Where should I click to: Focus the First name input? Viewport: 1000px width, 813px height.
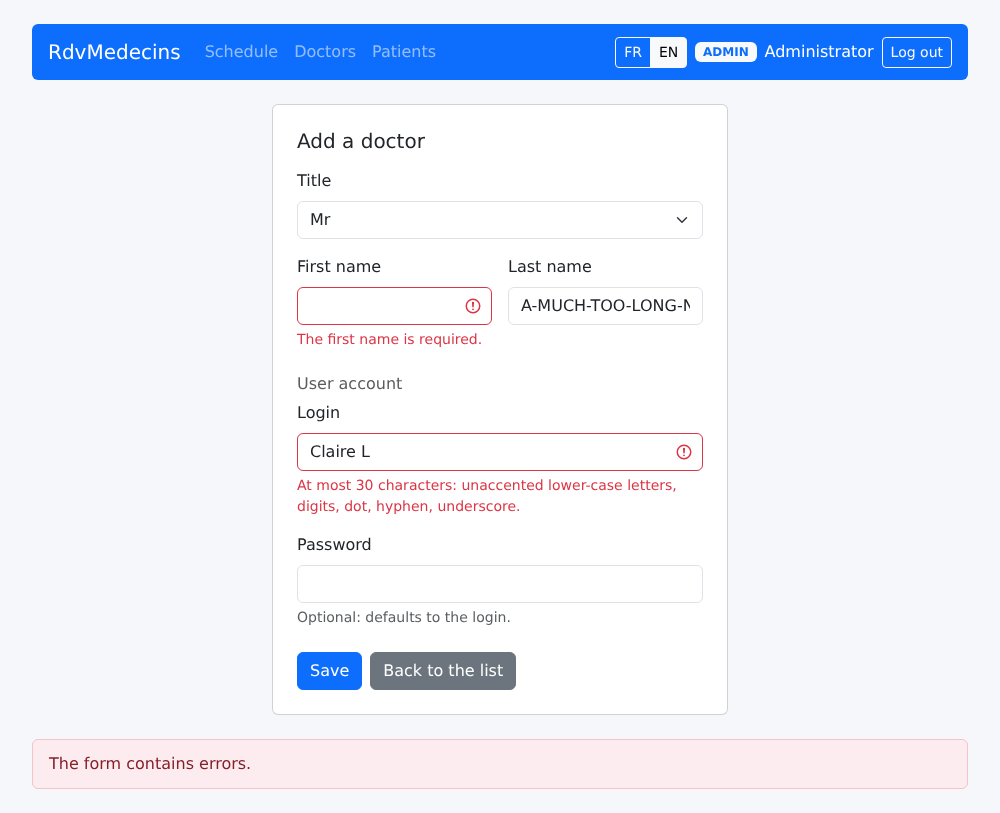[394, 306]
